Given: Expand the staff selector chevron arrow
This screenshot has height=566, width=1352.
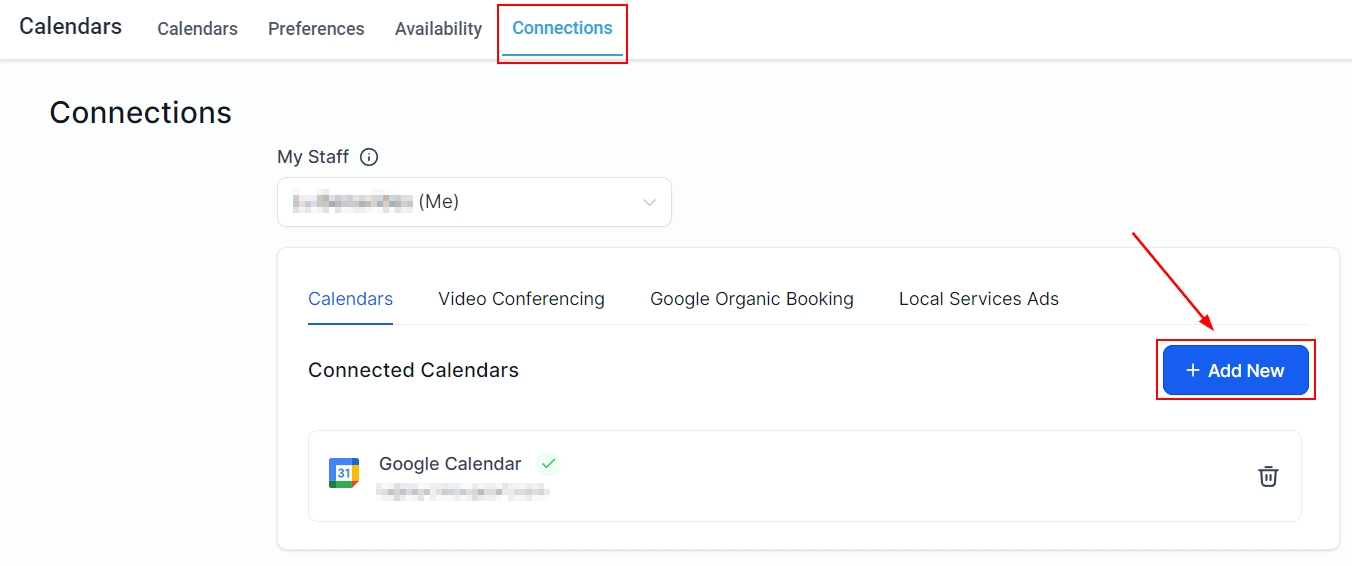Looking at the screenshot, I should click(649, 202).
